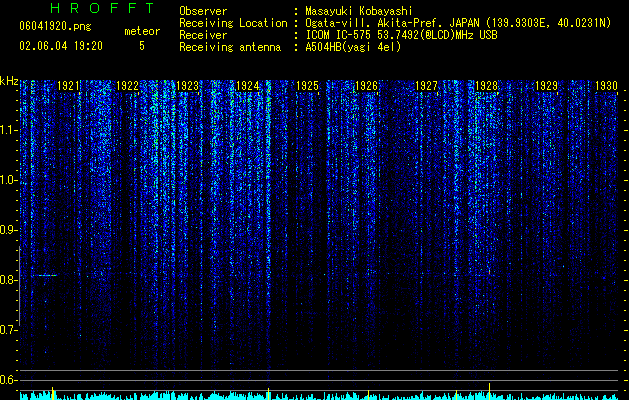
Task: Click the yellow meteor marker below 1928
Action: point(489,391)
